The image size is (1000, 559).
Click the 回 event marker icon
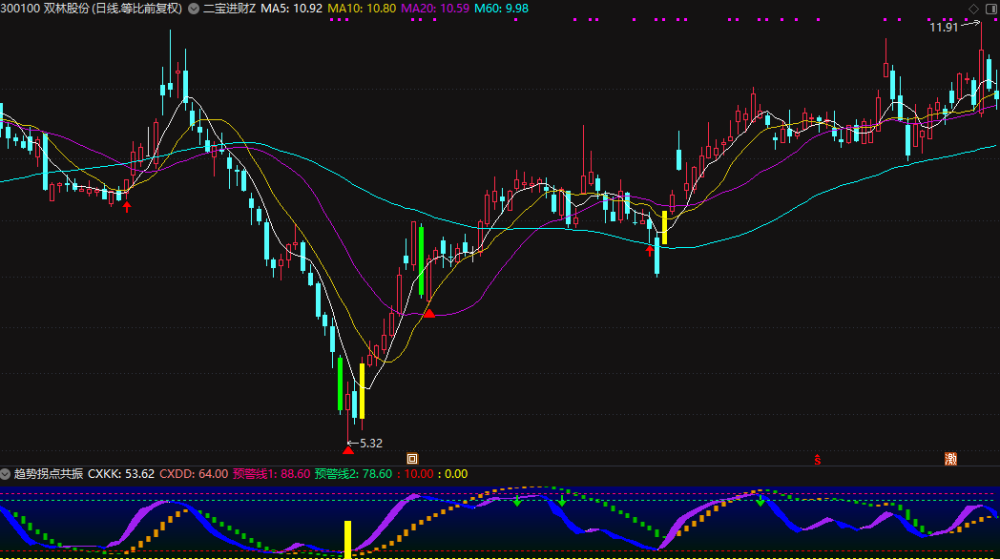pyautogui.click(x=412, y=458)
